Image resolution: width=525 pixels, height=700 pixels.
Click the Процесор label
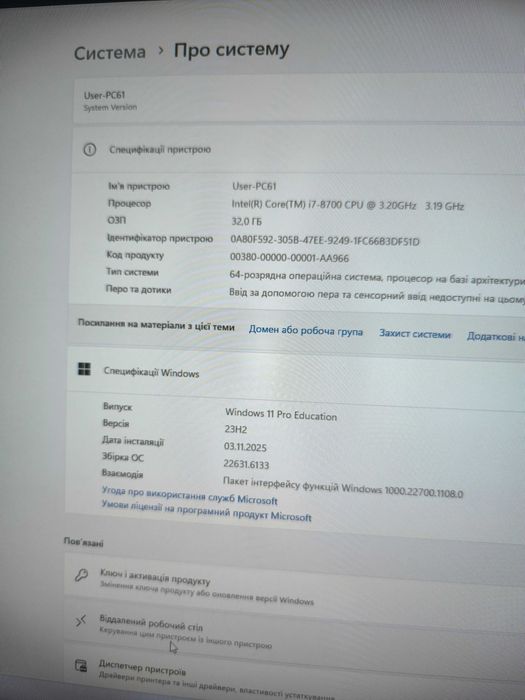(129, 204)
